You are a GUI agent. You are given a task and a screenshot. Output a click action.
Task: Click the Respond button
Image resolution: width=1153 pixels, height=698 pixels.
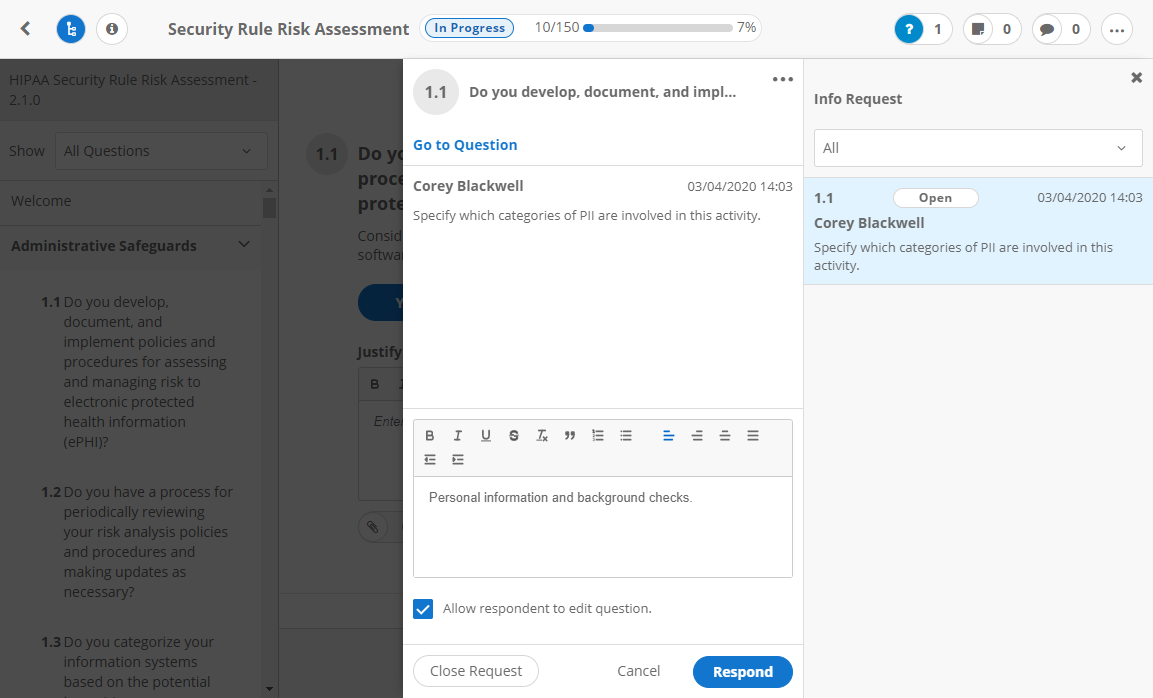click(x=742, y=671)
